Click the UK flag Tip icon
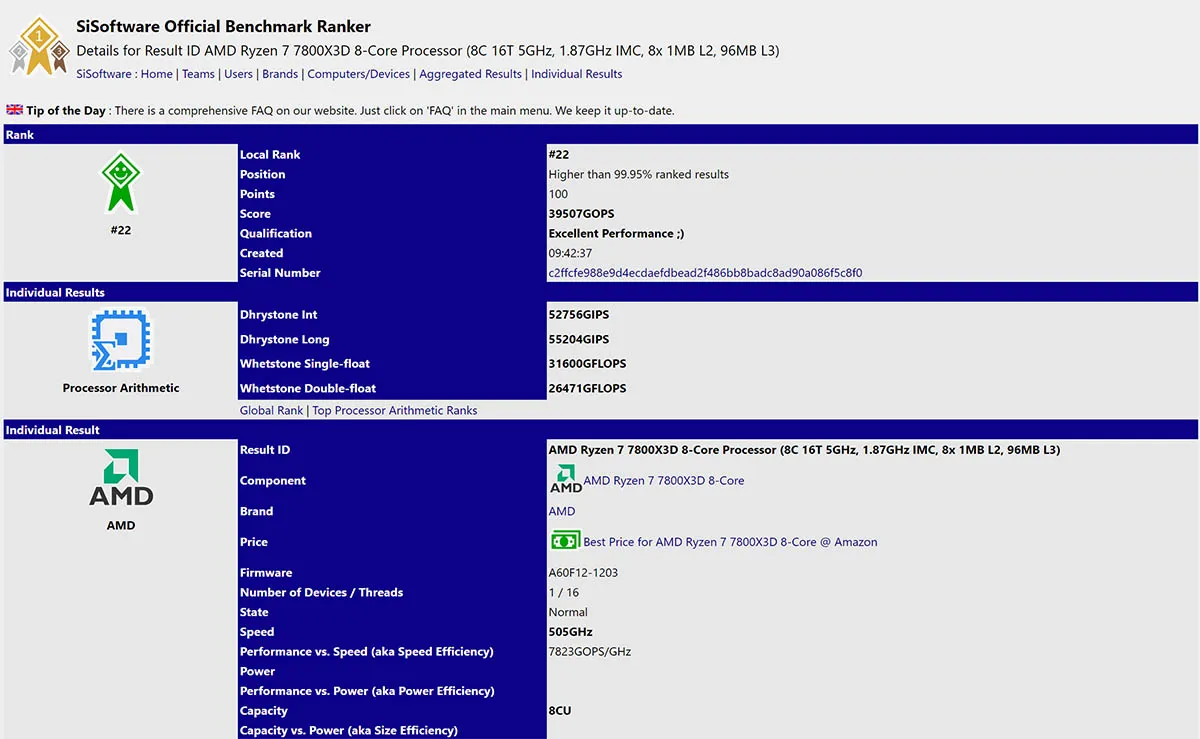 coord(15,110)
